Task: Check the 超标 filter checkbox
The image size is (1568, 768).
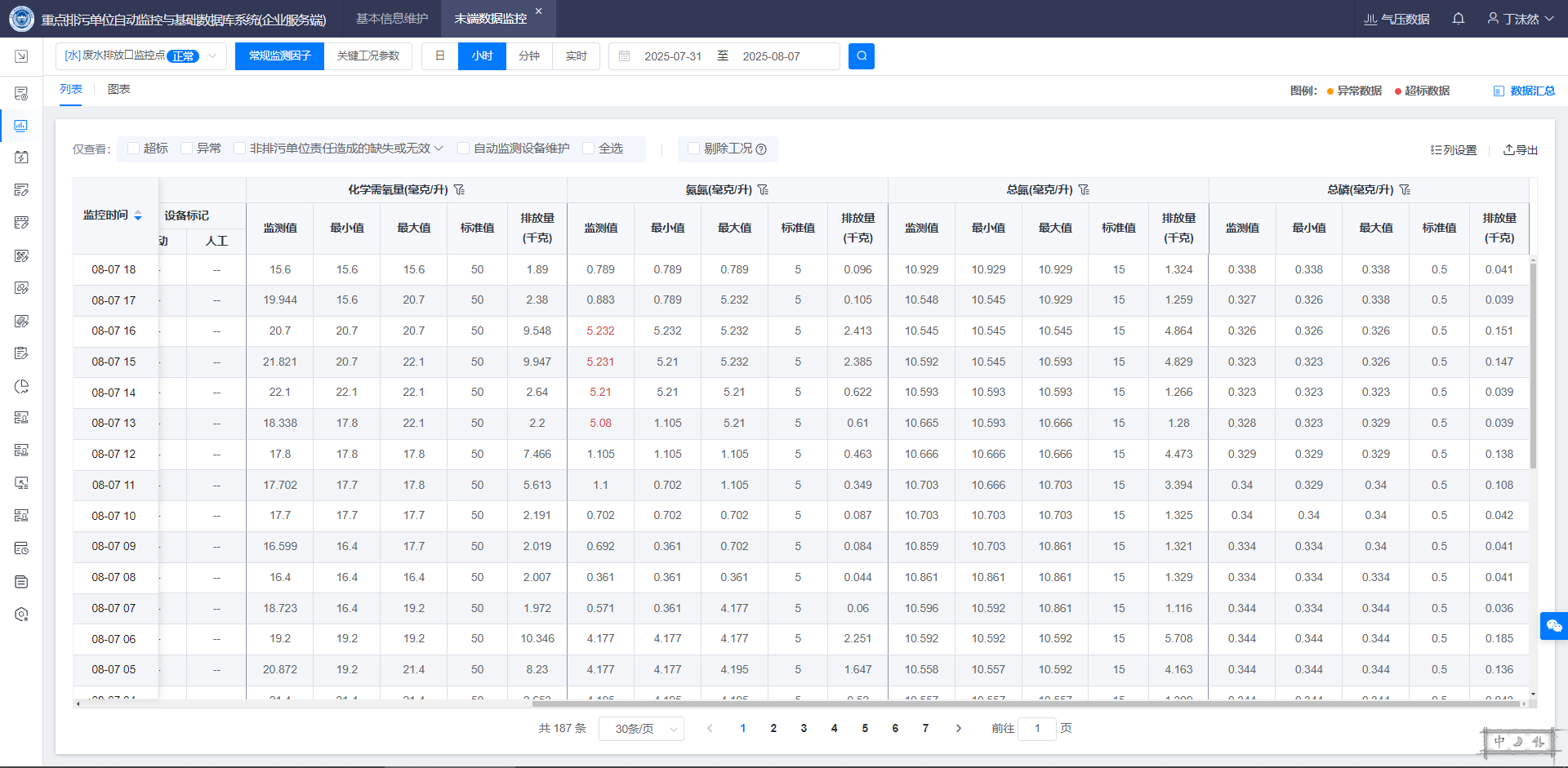Action: click(x=134, y=149)
